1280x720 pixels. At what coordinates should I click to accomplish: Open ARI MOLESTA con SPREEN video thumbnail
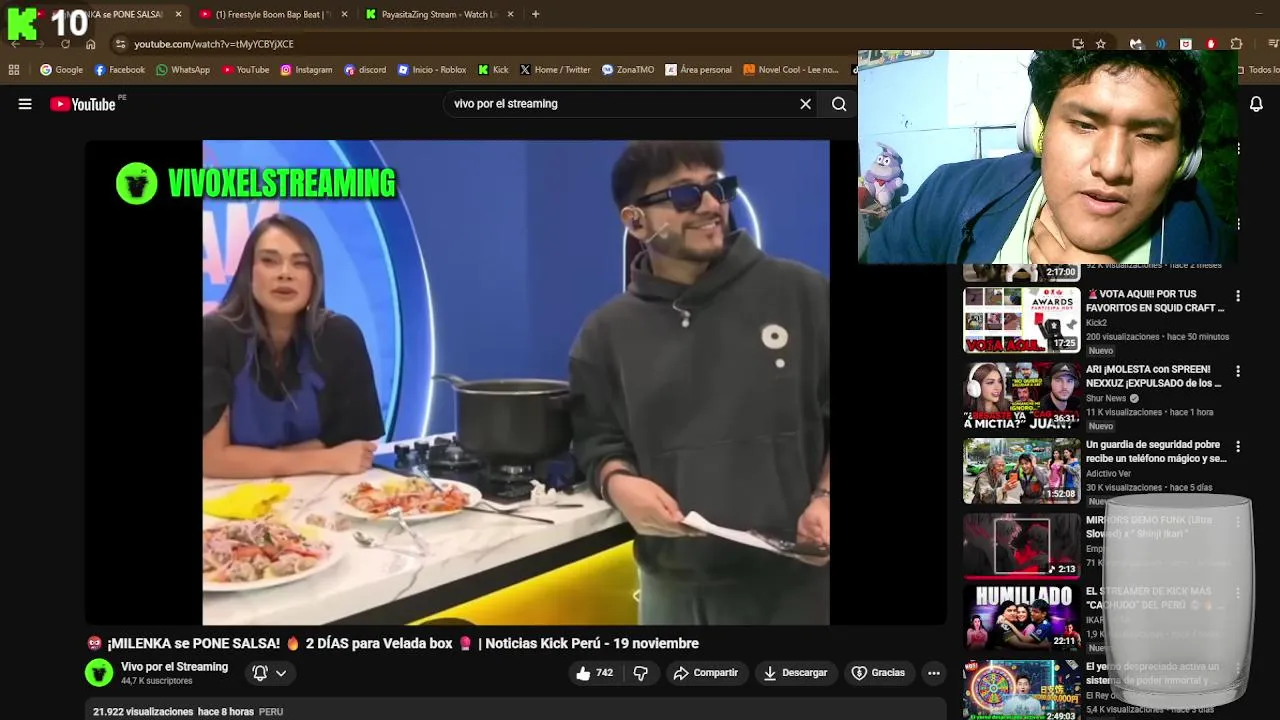(x=1021, y=395)
